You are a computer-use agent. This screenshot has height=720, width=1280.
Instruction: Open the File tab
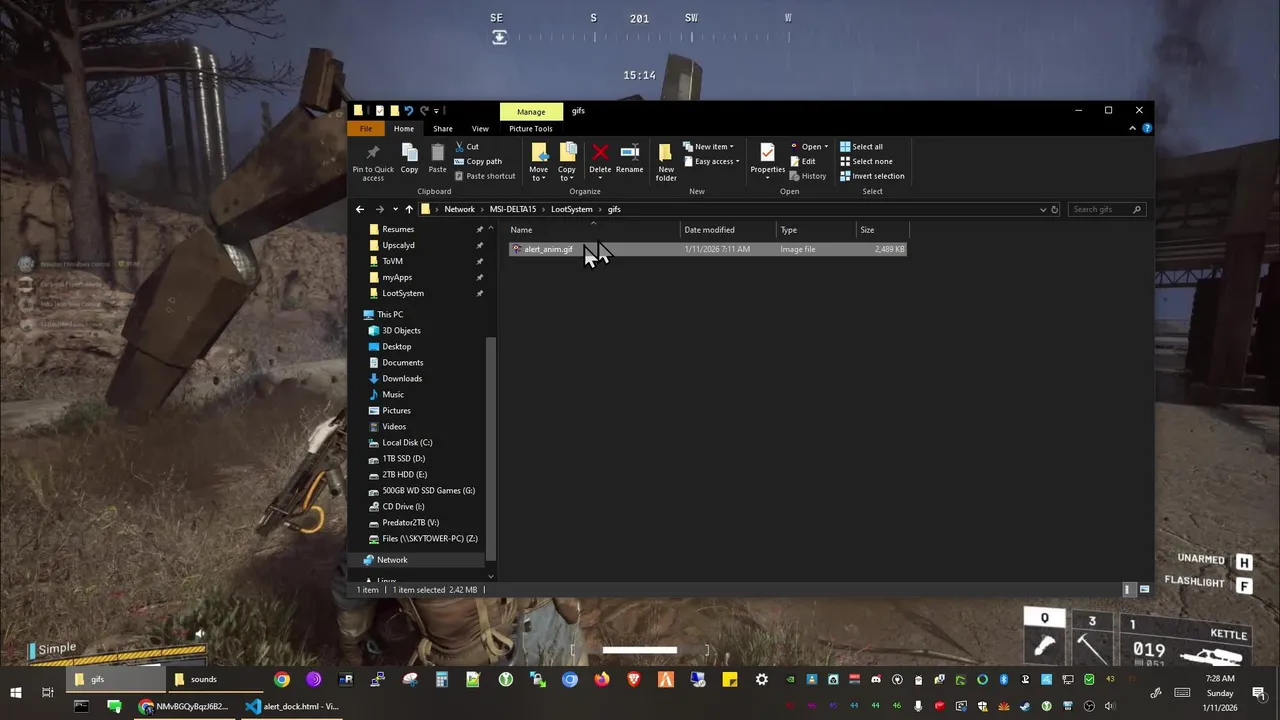click(x=366, y=128)
